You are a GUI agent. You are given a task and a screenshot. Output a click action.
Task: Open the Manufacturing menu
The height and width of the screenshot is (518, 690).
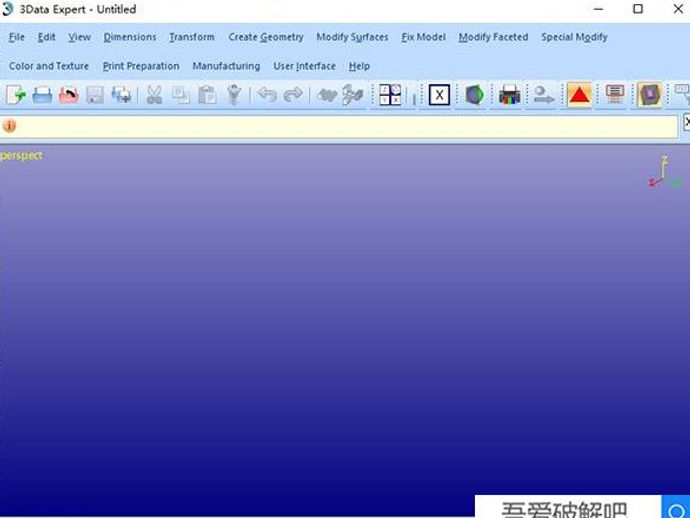(x=226, y=66)
